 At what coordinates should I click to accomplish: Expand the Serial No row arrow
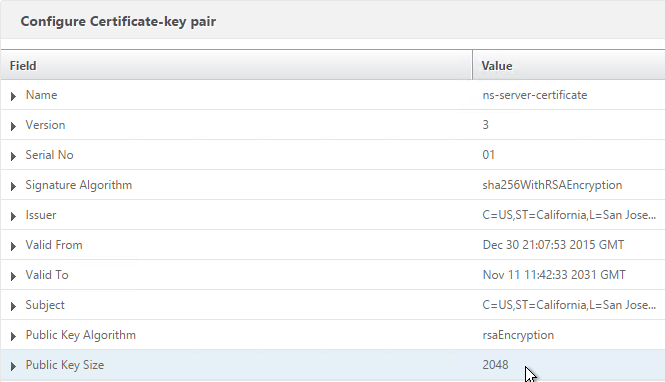13,156
